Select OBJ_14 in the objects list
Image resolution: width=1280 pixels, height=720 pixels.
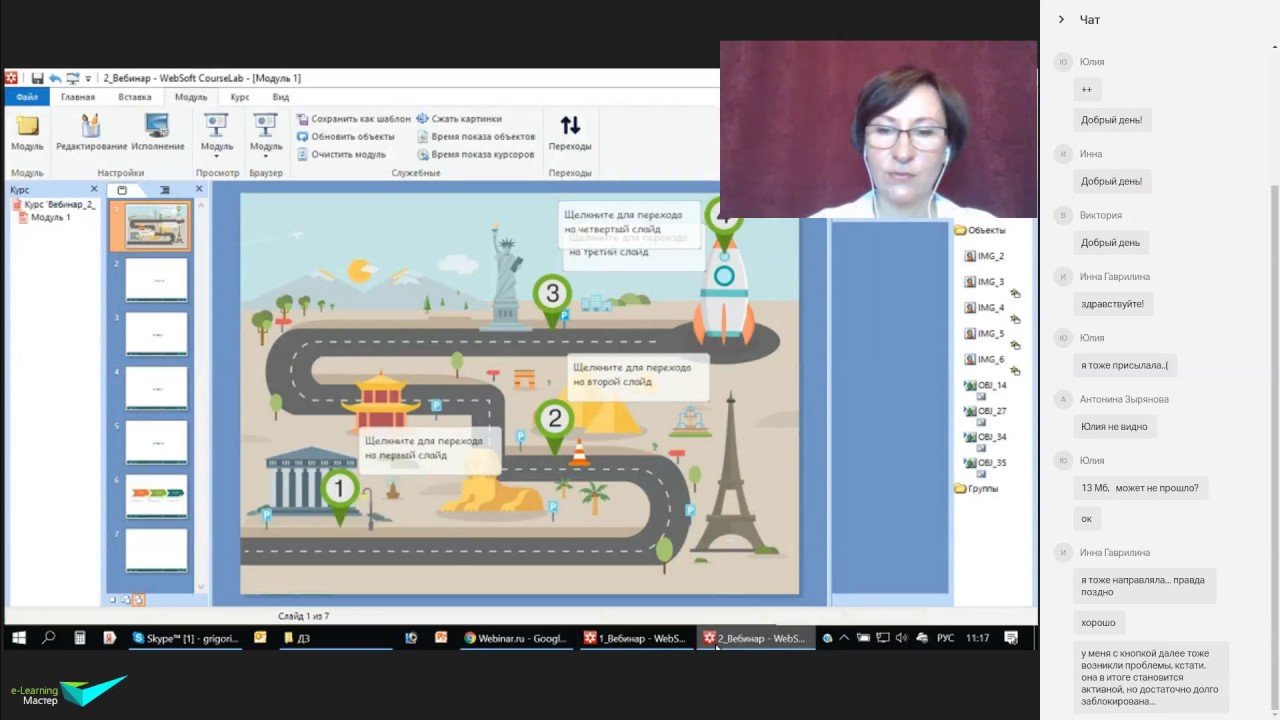[x=985, y=385]
